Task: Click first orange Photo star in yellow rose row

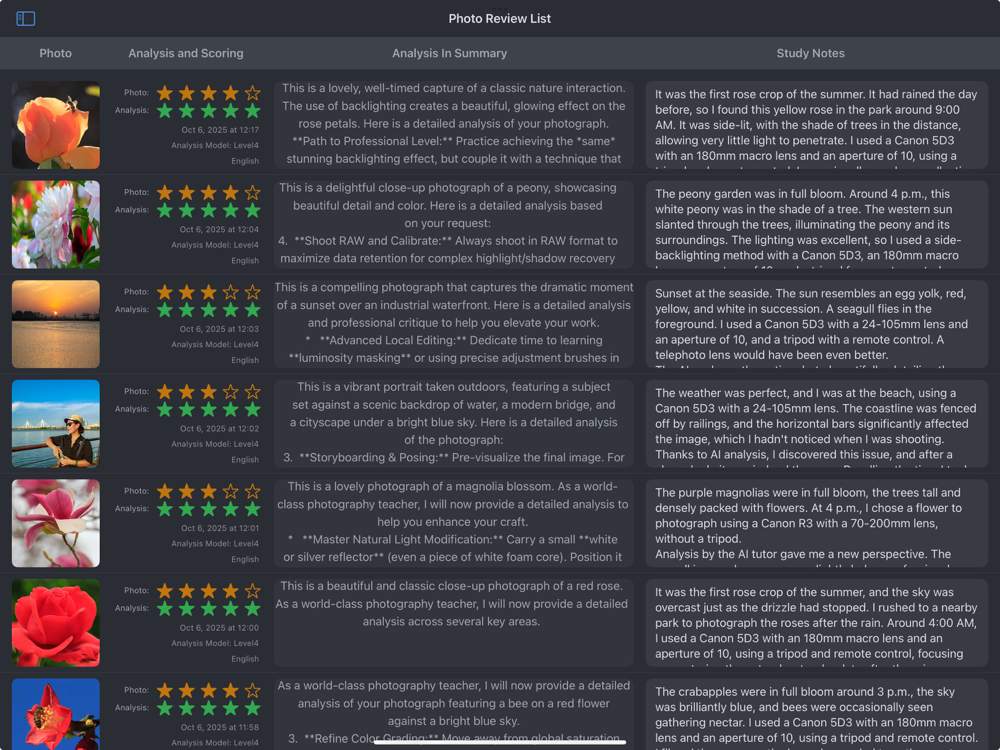Action: pyautogui.click(x=165, y=93)
